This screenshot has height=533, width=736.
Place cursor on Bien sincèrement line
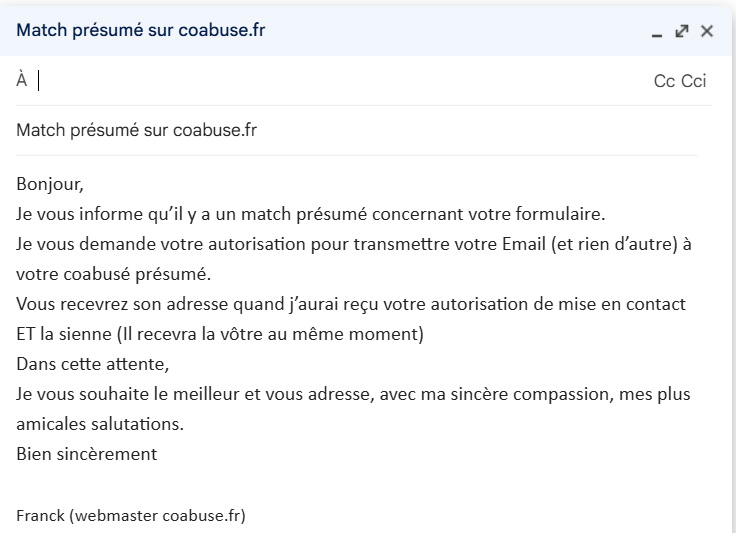pyautogui.click(x=87, y=454)
